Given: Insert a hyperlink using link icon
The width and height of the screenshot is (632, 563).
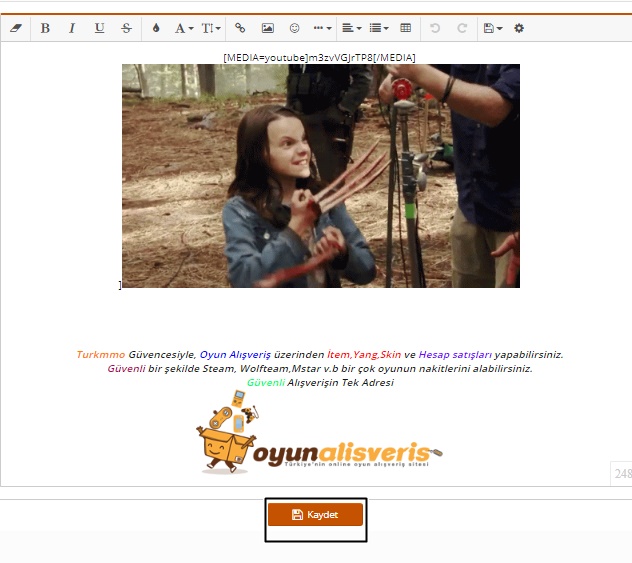Looking at the screenshot, I should [240, 29].
